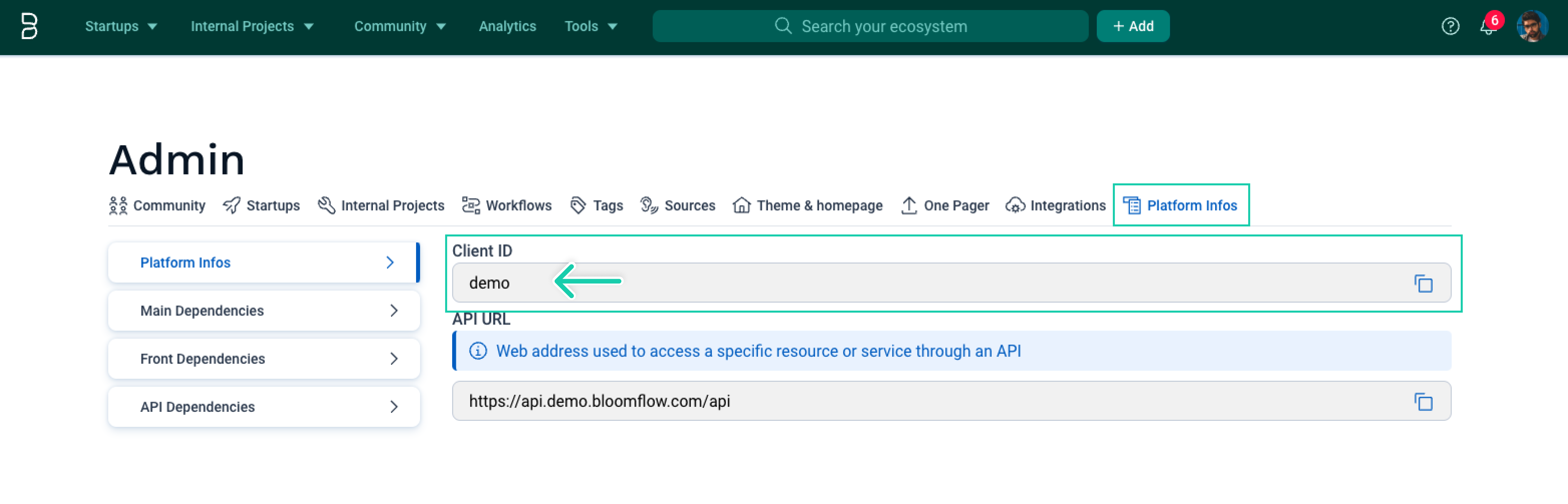This screenshot has width=1568, height=504.
Task: Open the user profile avatar
Action: tap(1532, 26)
